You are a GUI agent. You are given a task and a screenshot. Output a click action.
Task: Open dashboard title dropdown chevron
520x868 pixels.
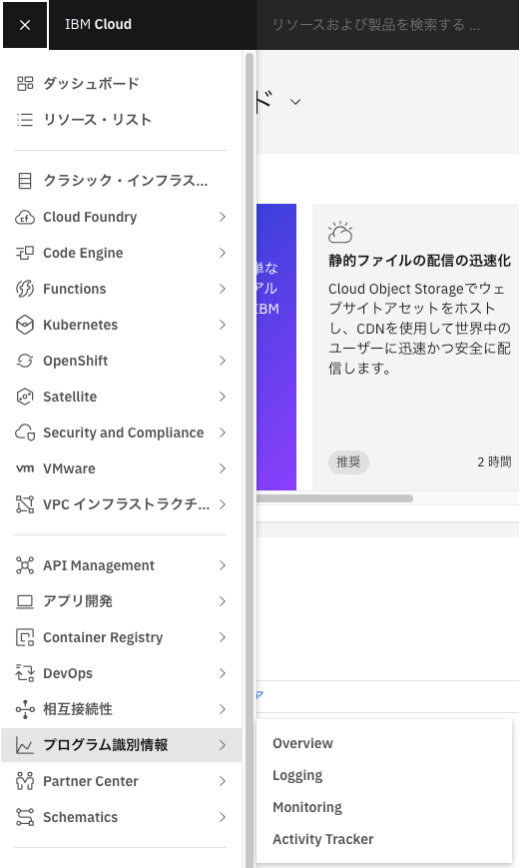296,102
